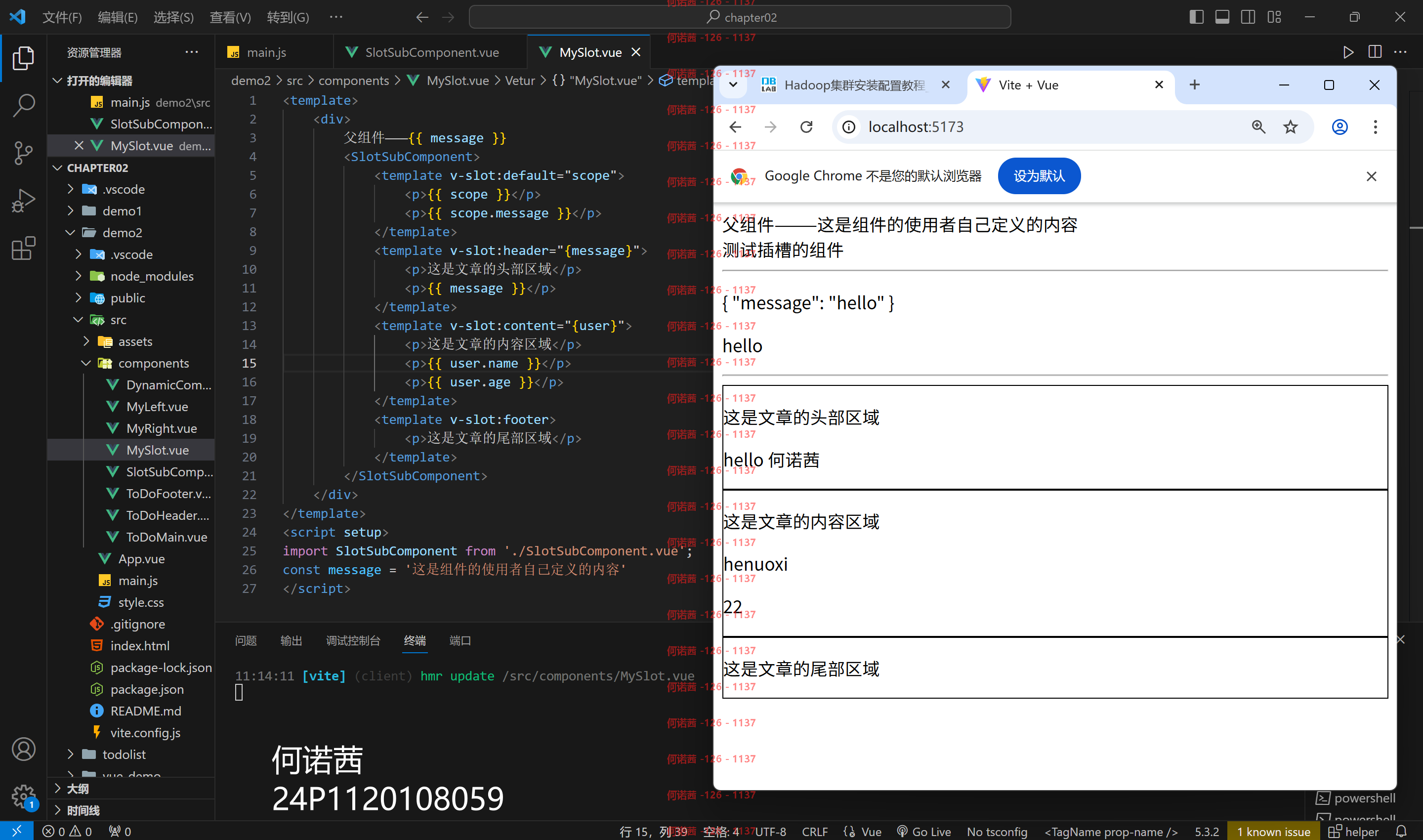Viewport: 1423px width, 840px height.
Task: Click the editor Run play icon
Action: [1348, 52]
